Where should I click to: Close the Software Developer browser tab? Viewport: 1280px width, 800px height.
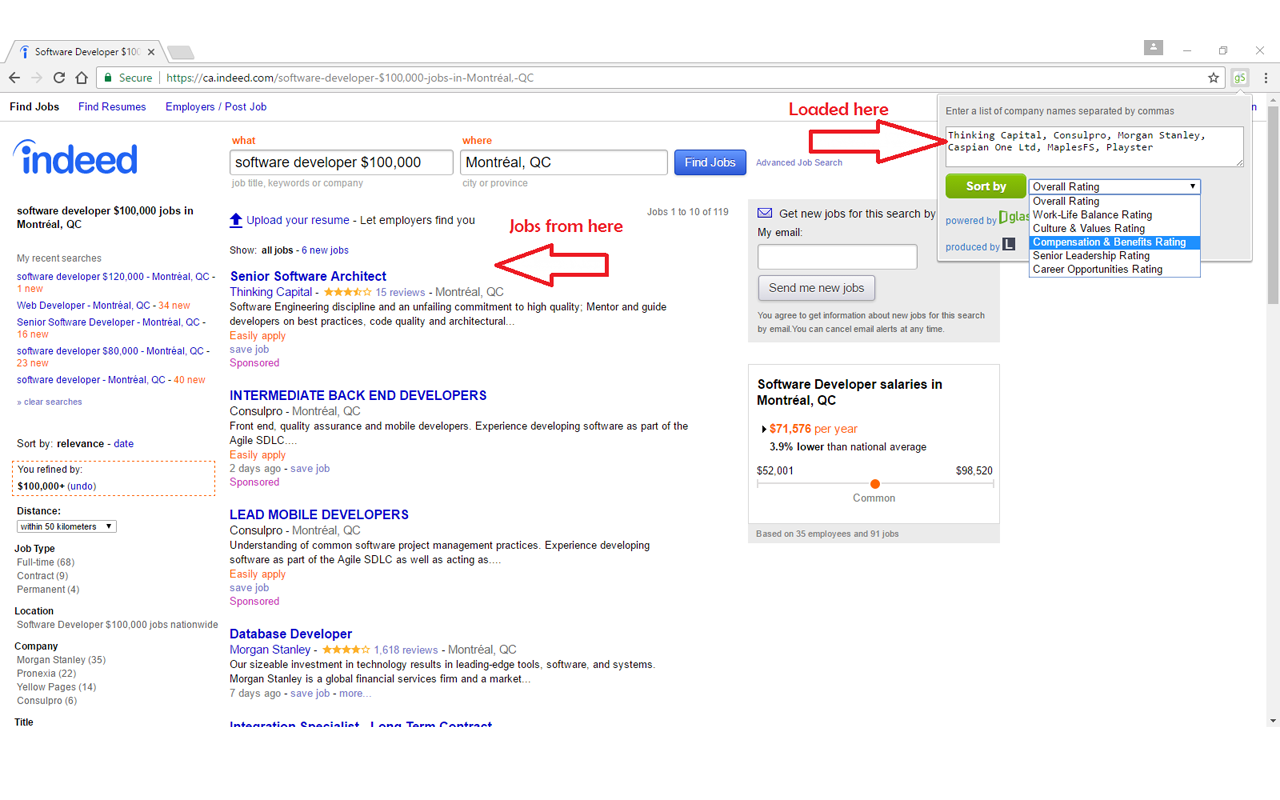coord(152,52)
